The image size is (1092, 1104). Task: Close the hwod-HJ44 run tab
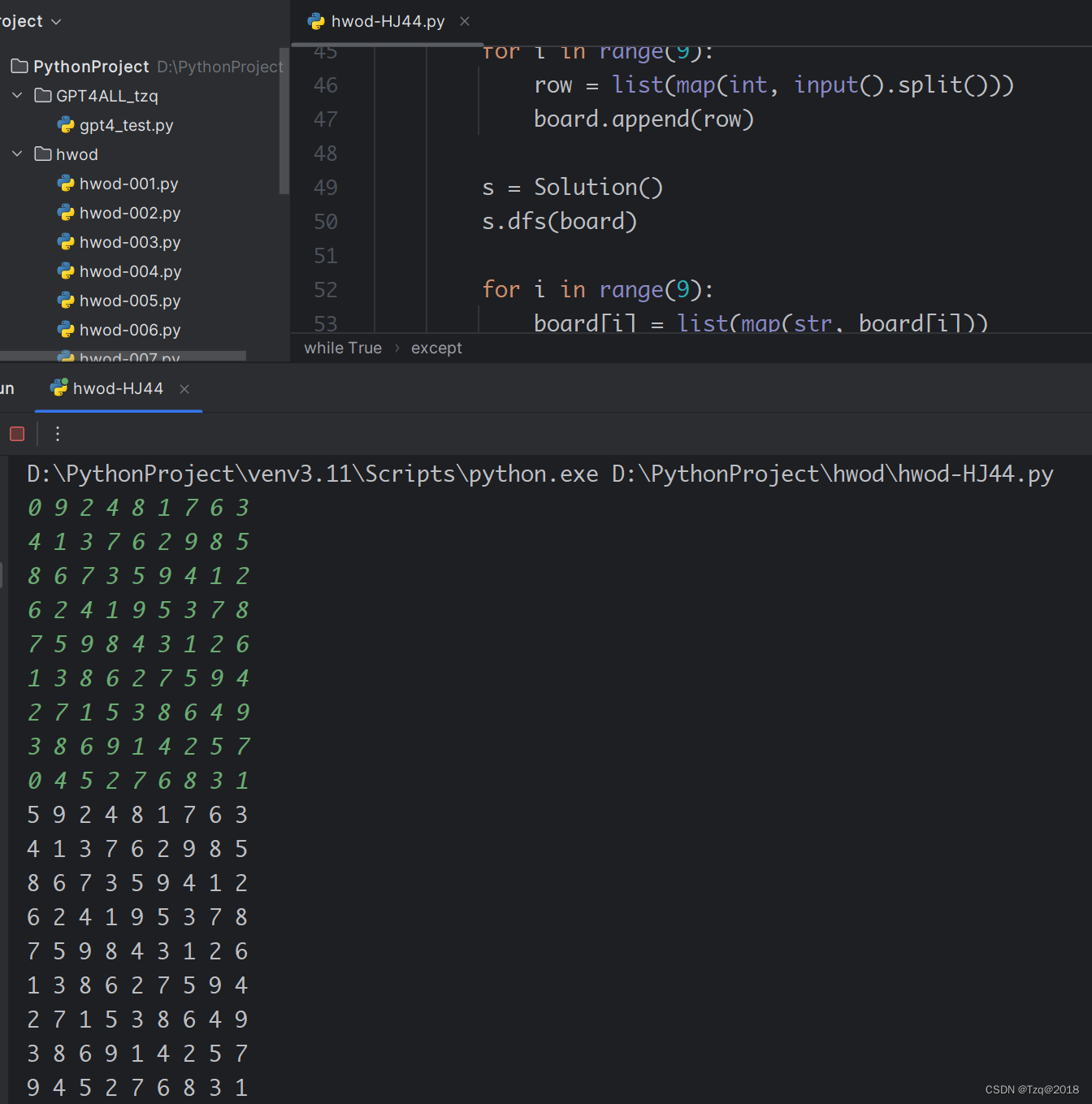(x=184, y=389)
